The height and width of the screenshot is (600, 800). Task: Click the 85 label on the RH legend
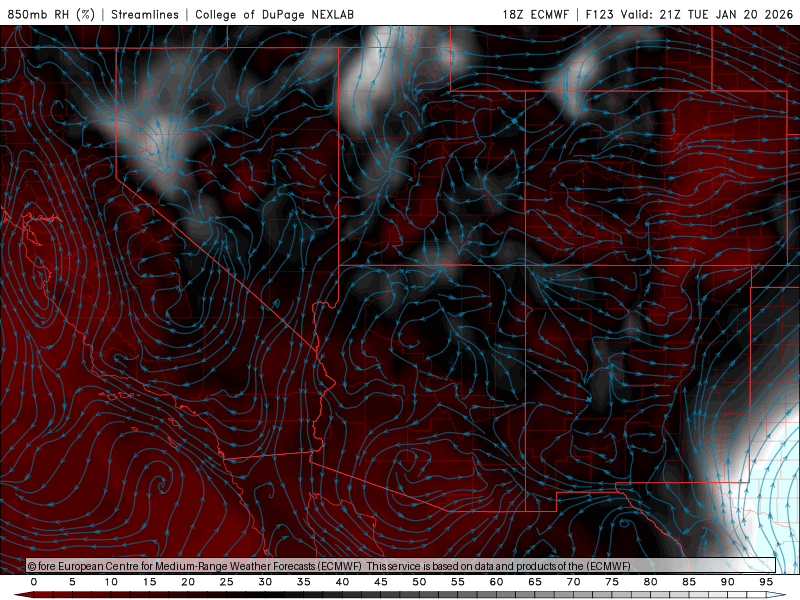coord(689,582)
